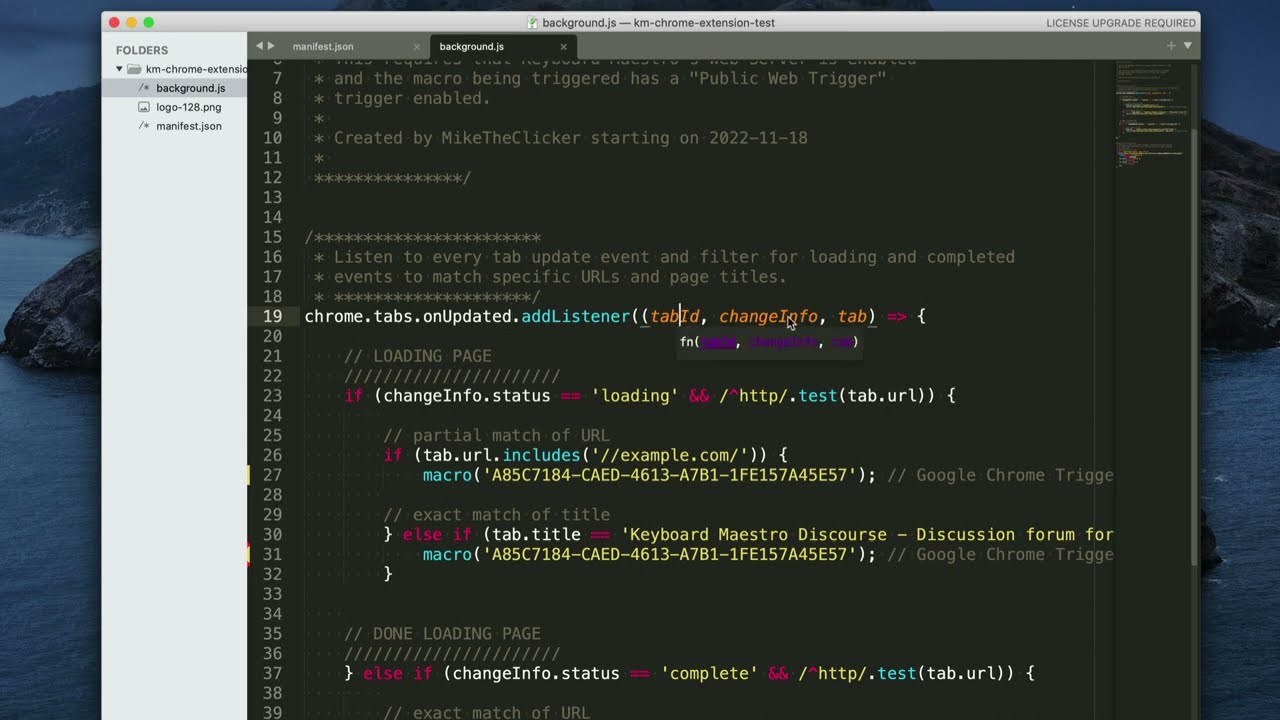Click line number 31 in the gutter
Viewport: 1280px width, 720px height.
coord(272,554)
